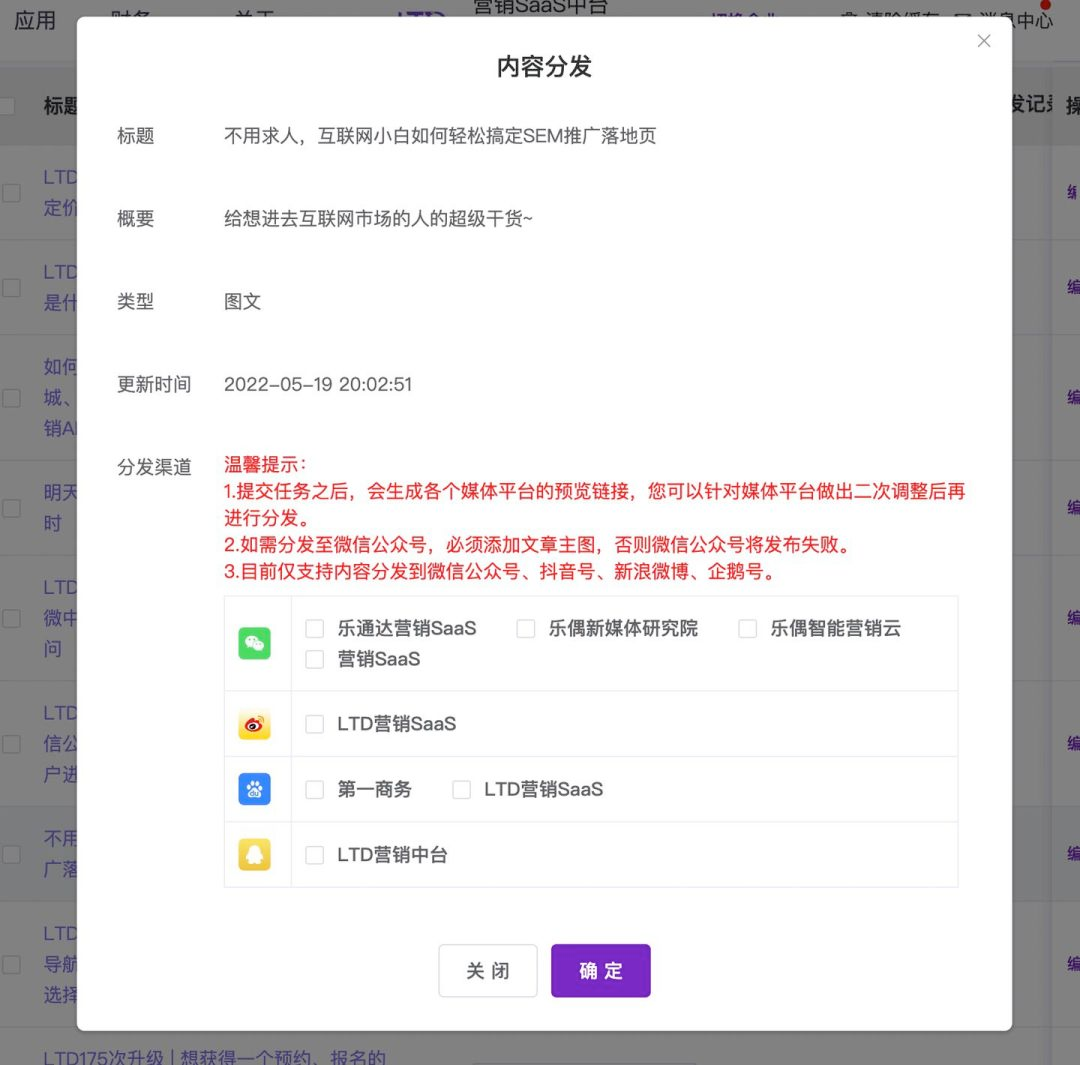Click the yellow QQ penguin channel icon
Image resolution: width=1080 pixels, height=1065 pixels.
click(254, 855)
